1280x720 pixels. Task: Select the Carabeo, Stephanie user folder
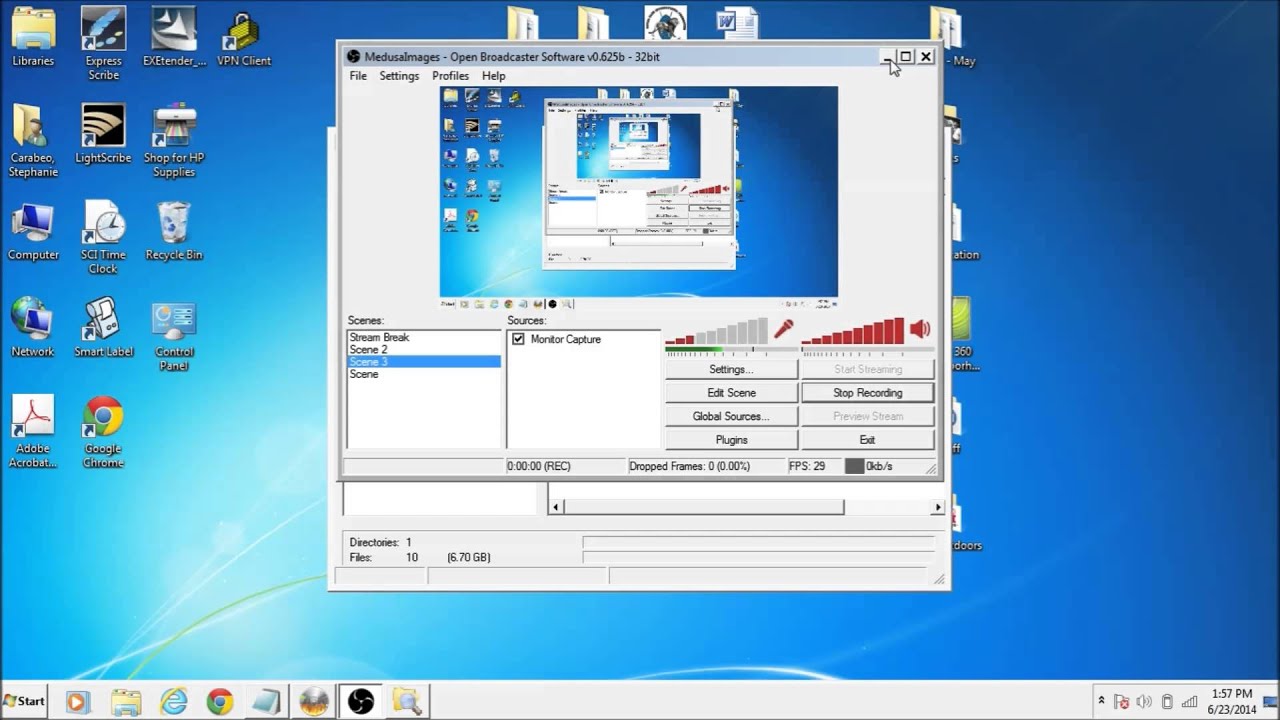pyautogui.click(x=33, y=142)
